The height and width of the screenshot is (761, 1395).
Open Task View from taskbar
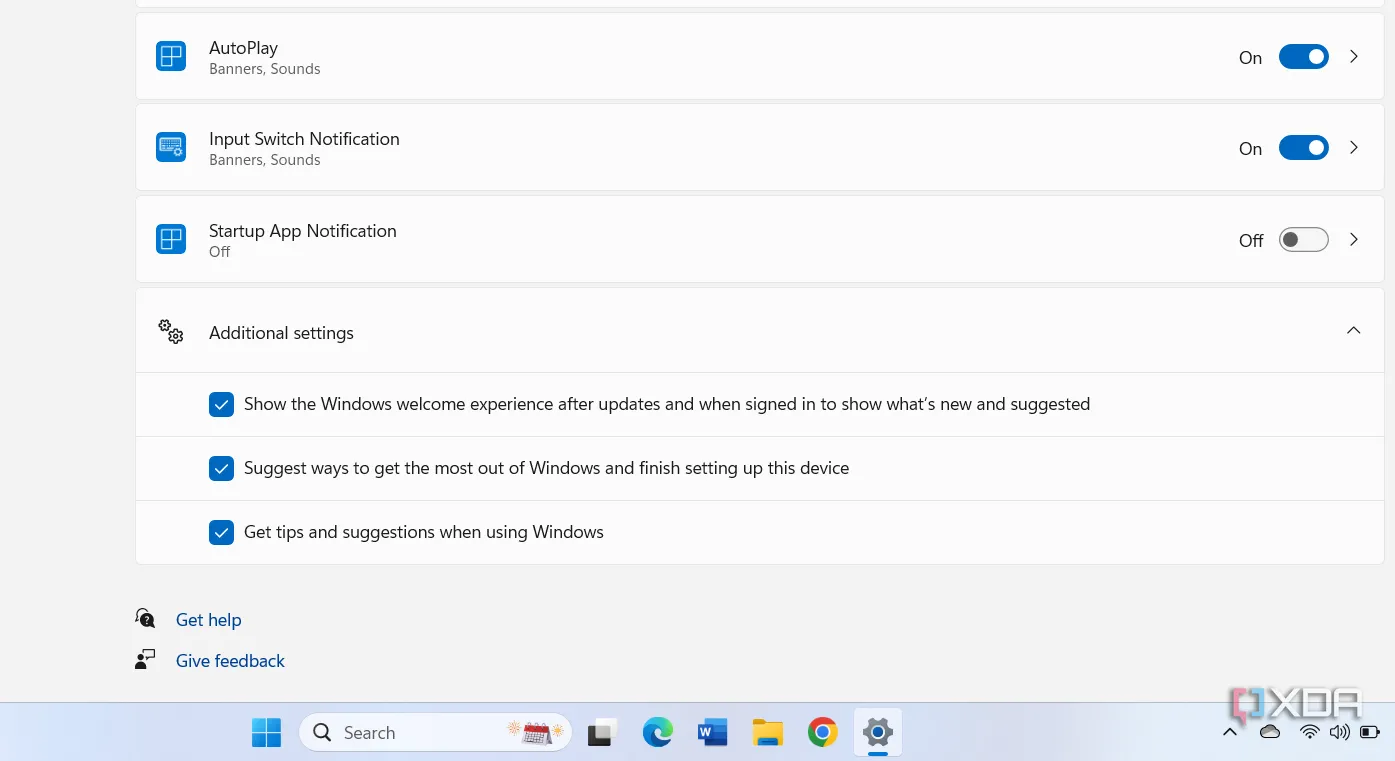602,733
